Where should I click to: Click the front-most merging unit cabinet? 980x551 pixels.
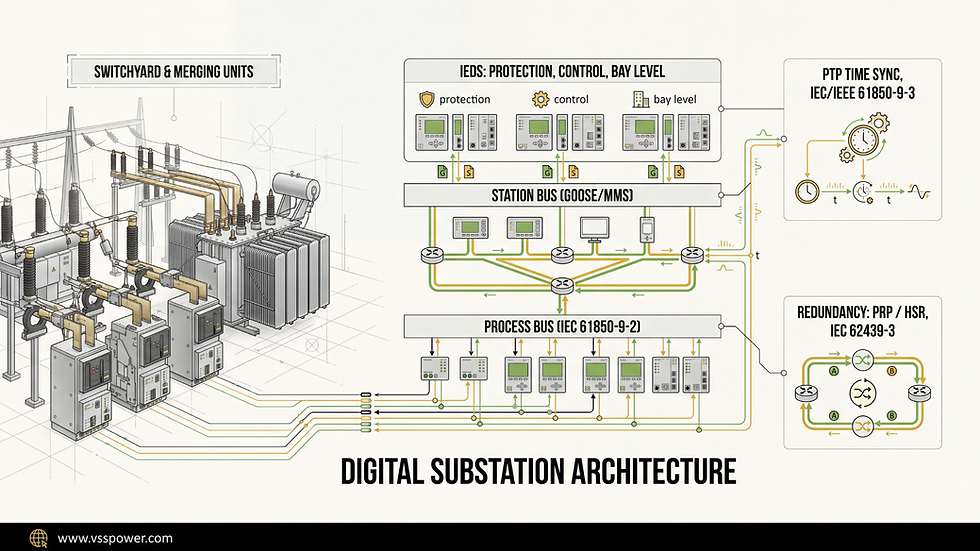[80, 387]
